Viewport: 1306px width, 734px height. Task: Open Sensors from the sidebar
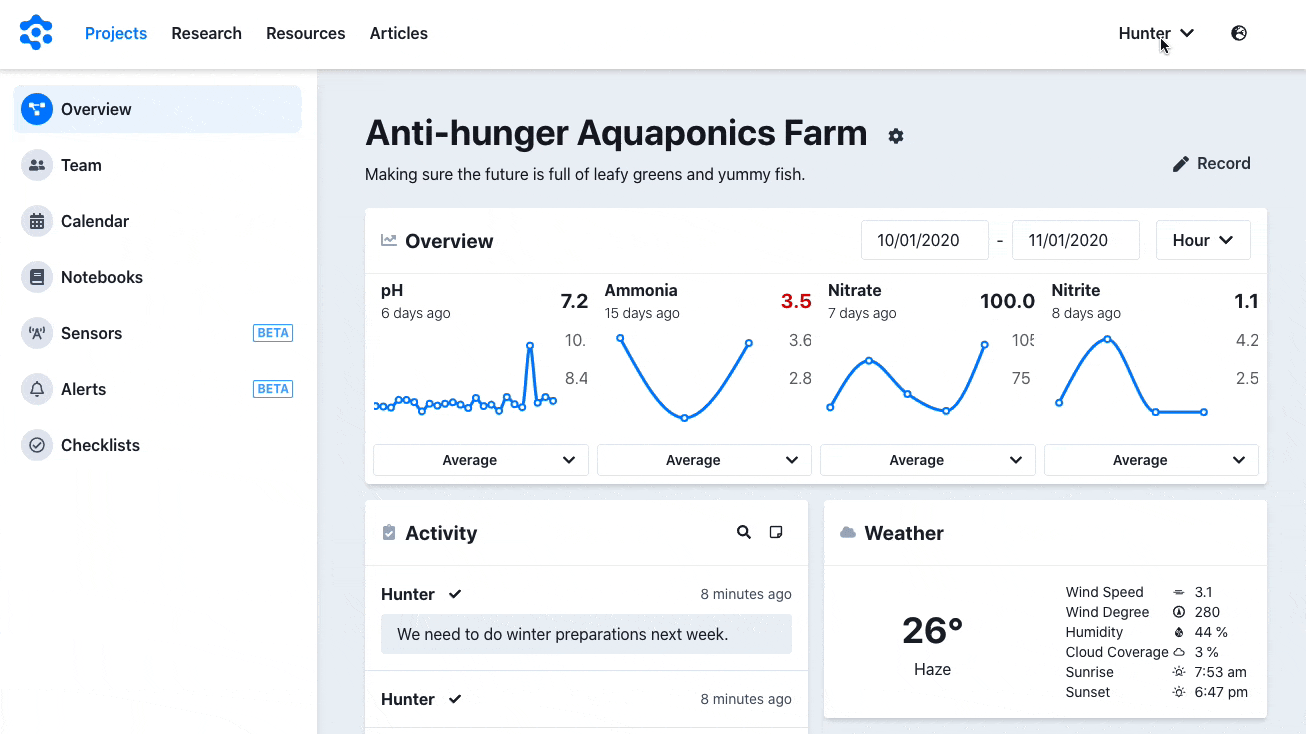click(91, 333)
